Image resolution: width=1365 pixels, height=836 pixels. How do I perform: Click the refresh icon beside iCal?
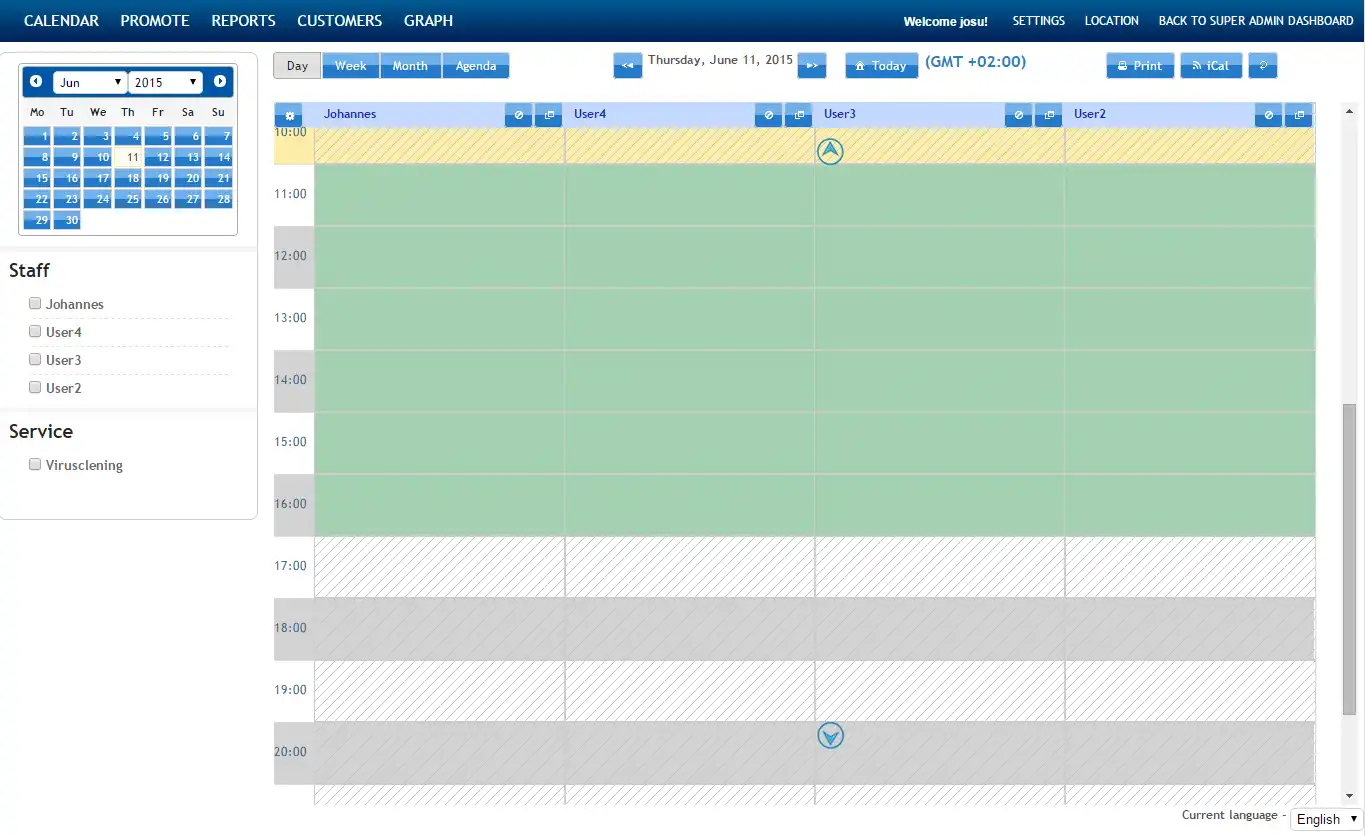[x=1263, y=66]
